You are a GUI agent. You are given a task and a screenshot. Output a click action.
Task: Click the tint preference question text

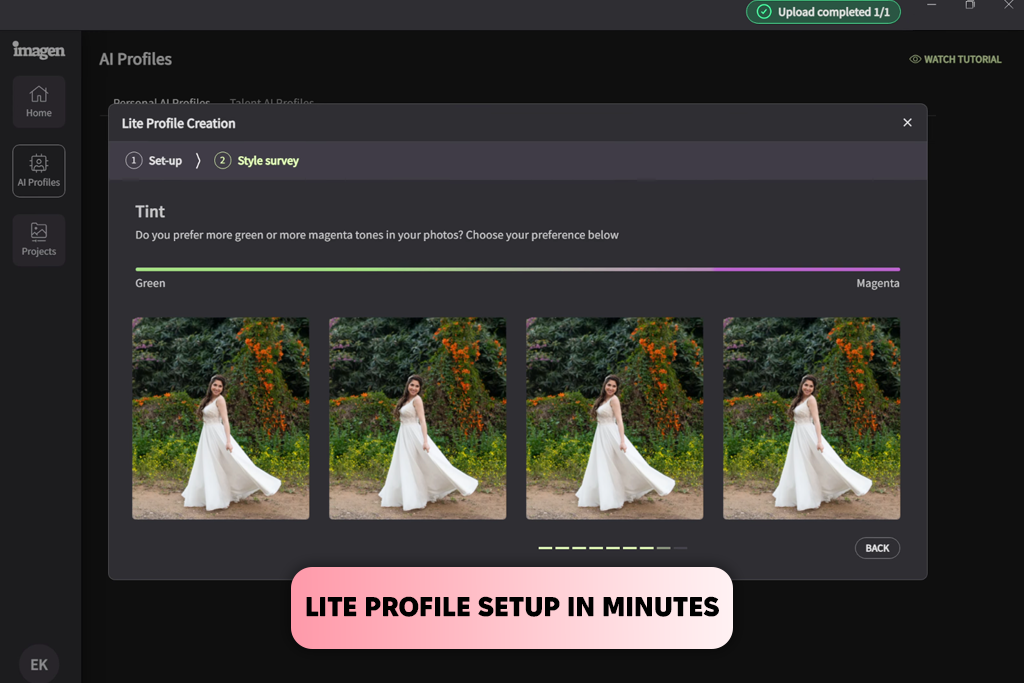pos(377,235)
